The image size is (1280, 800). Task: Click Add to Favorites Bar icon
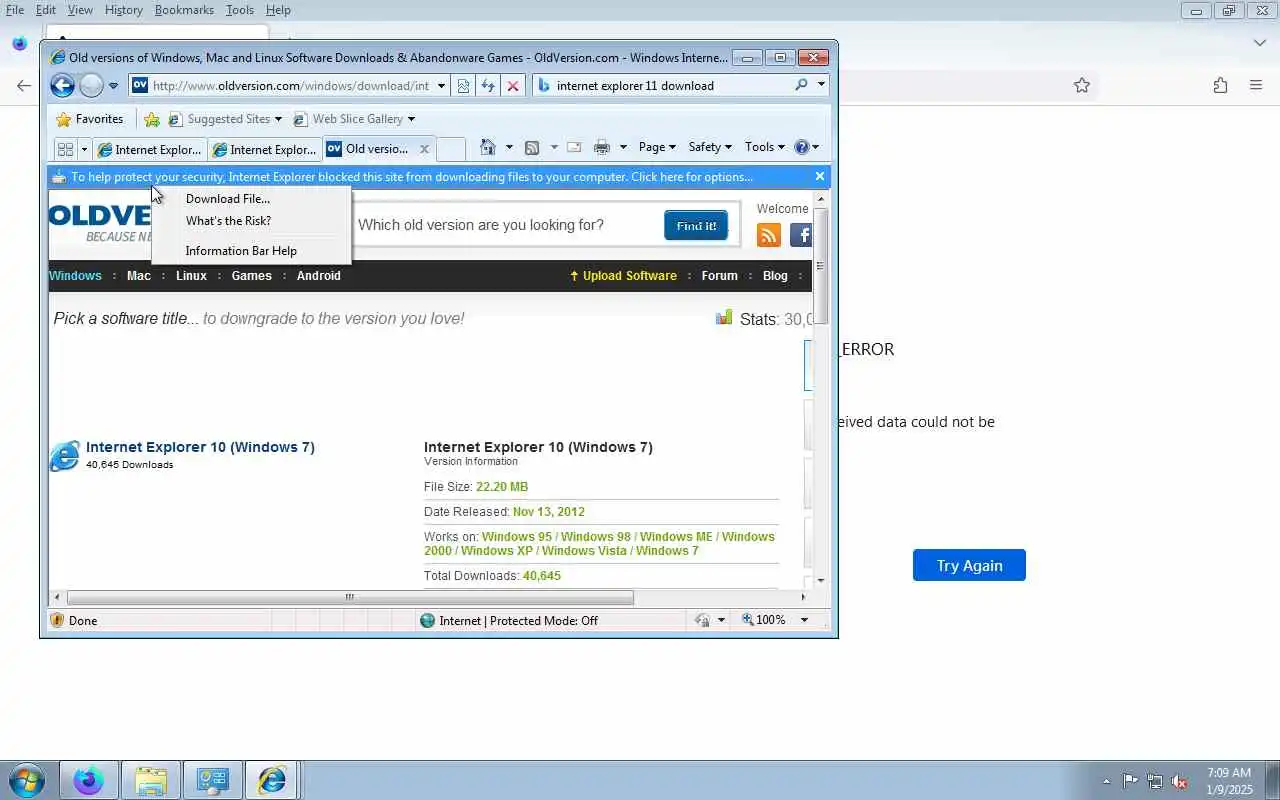coord(152,119)
